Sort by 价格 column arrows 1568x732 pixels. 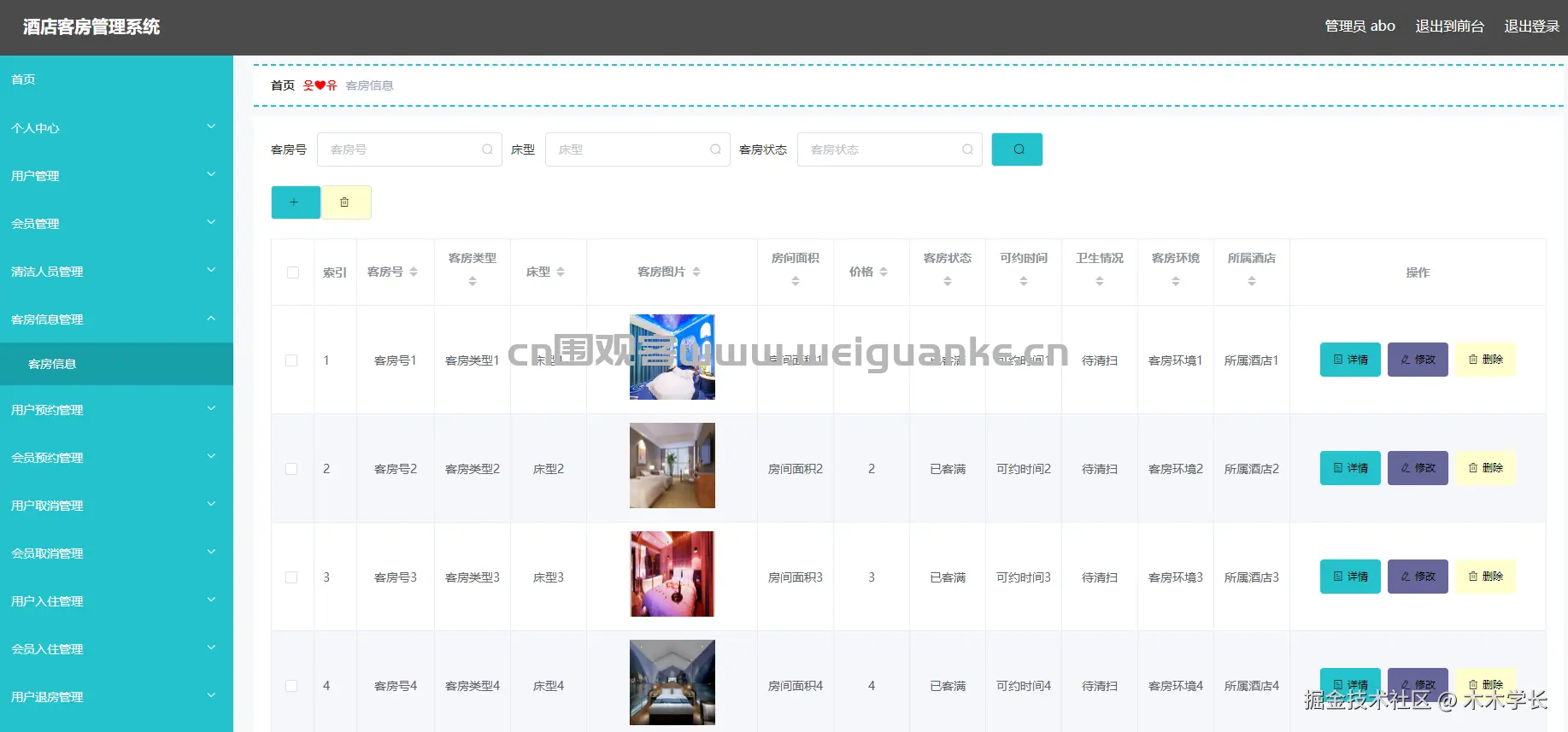pos(884,272)
